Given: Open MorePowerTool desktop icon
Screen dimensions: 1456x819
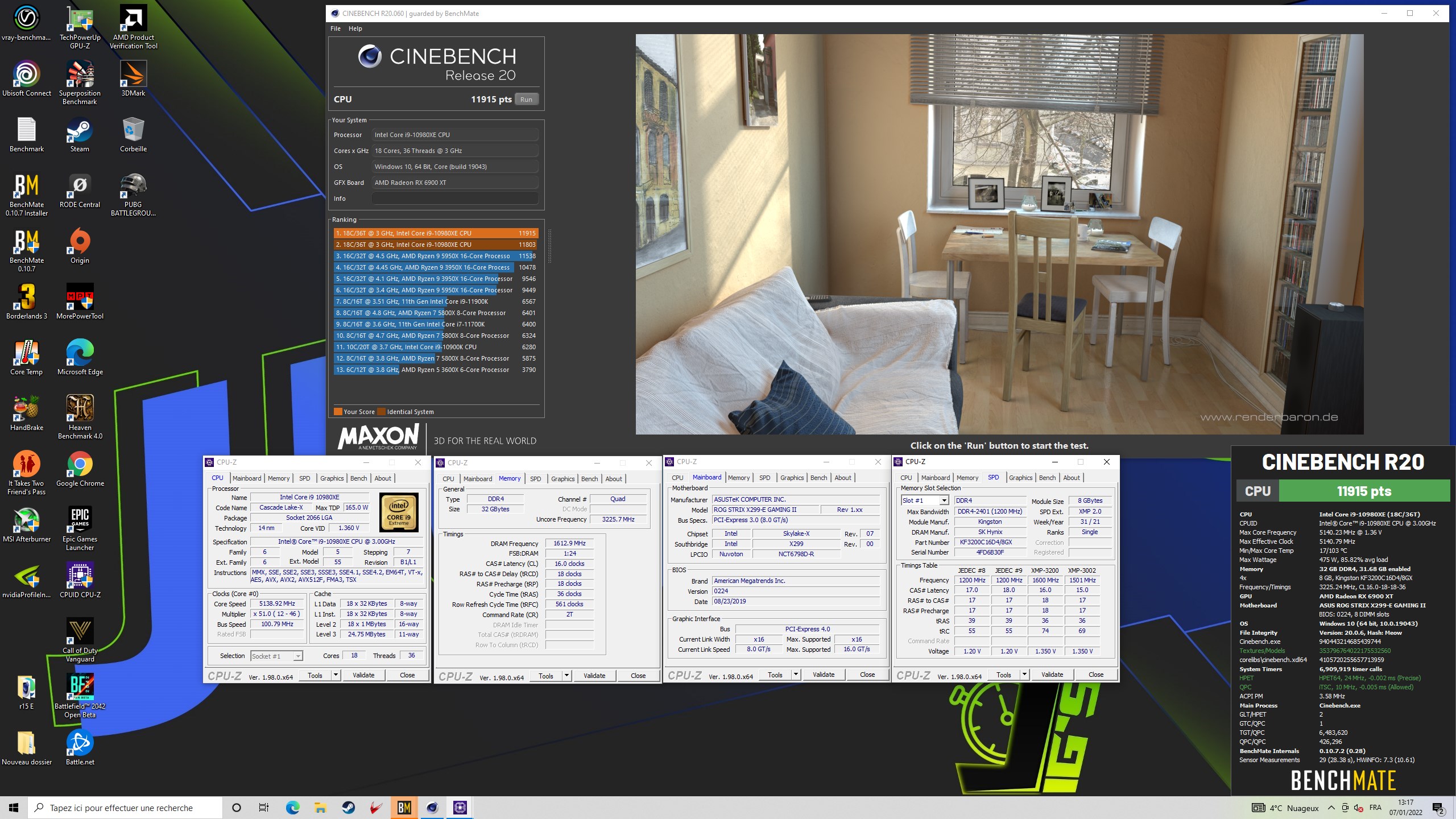Looking at the screenshot, I should [80, 301].
